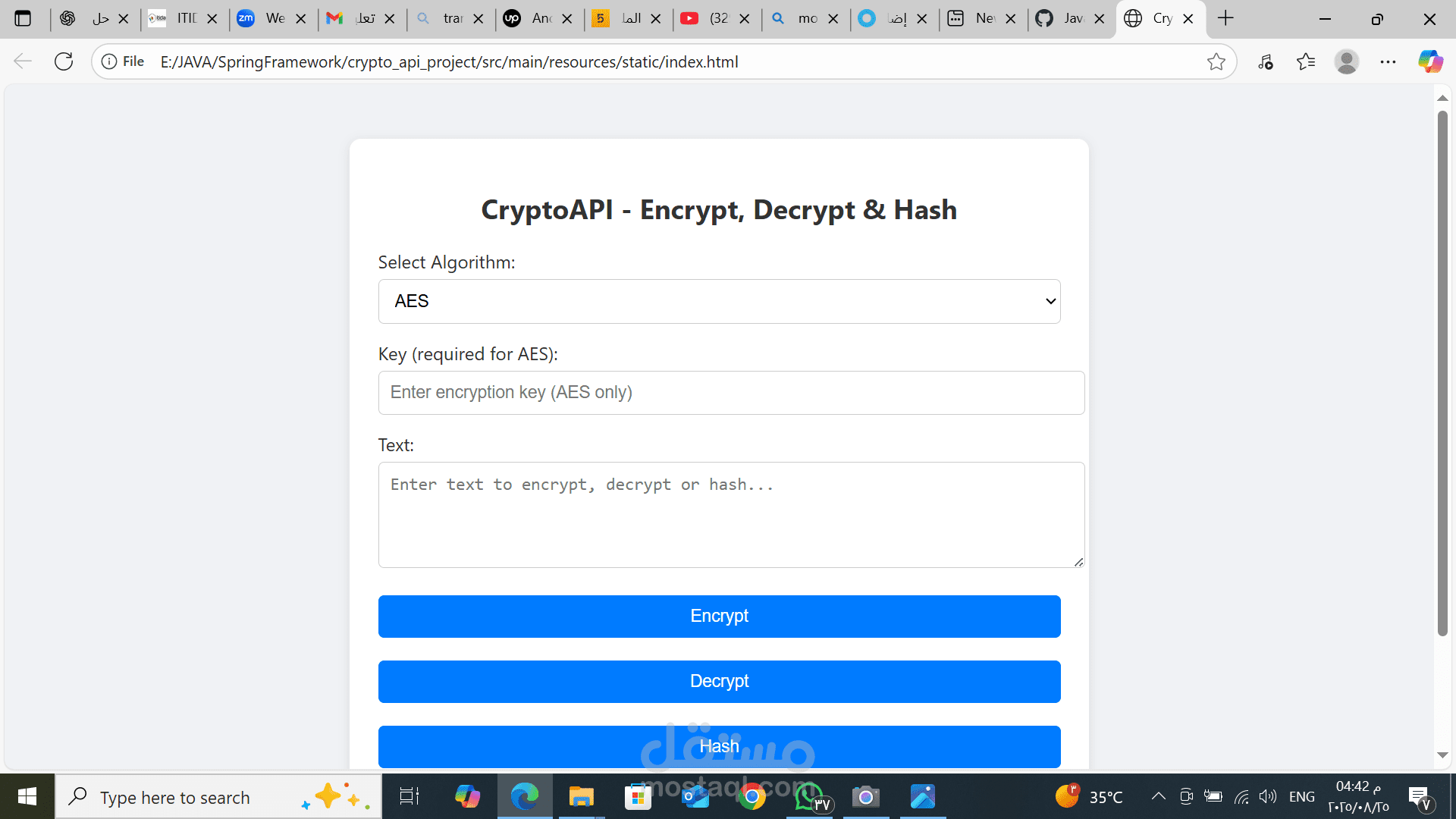Open the Photos app in taskbar
This screenshot has height=819, width=1456.
coord(923,796)
